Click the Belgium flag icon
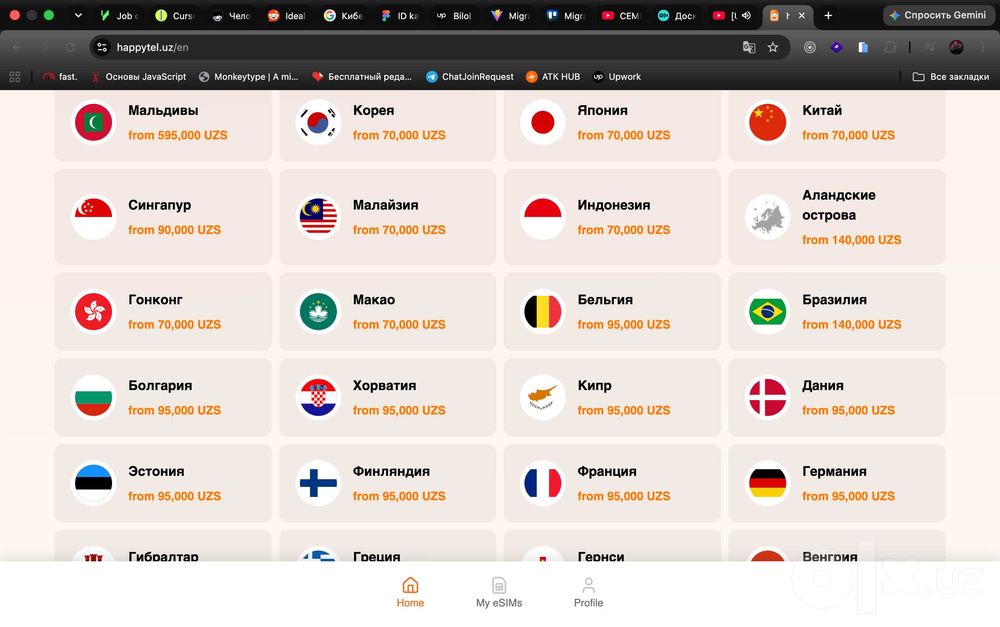 (543, 311)
